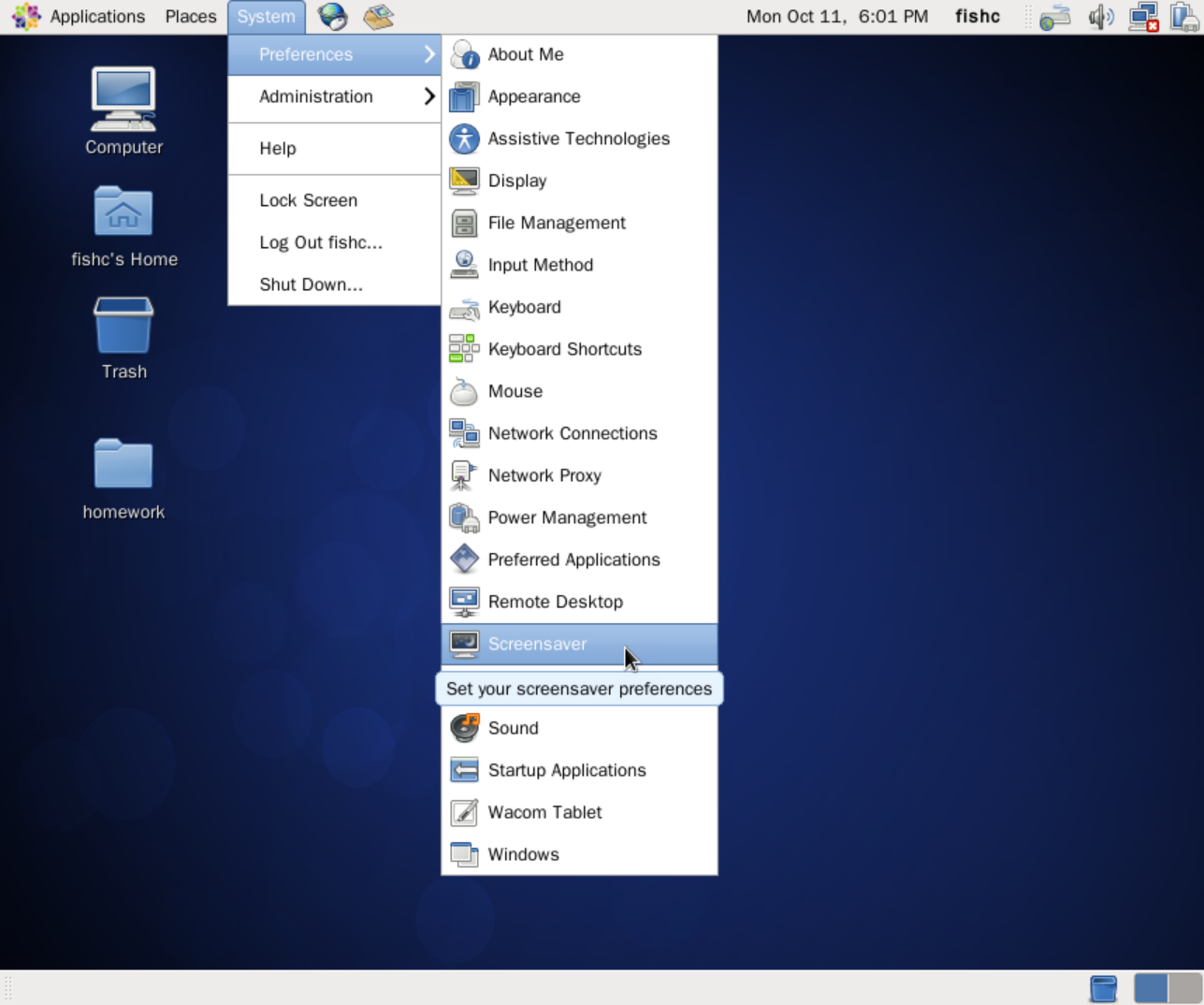1204x1005 pixels.
Task: Switch to the second workspace
Action: 1184,988
